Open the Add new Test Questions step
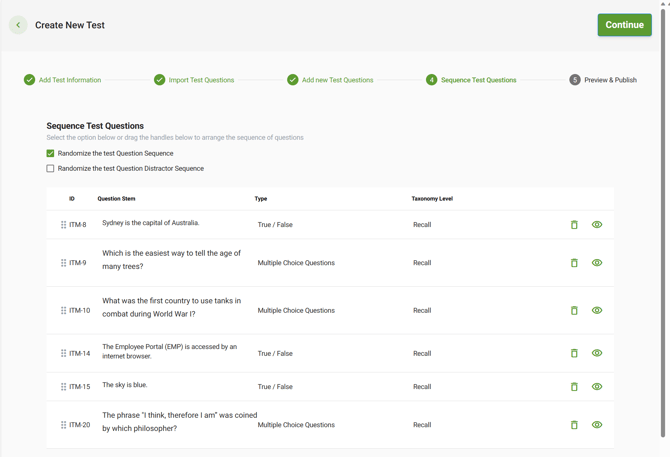 337,80
